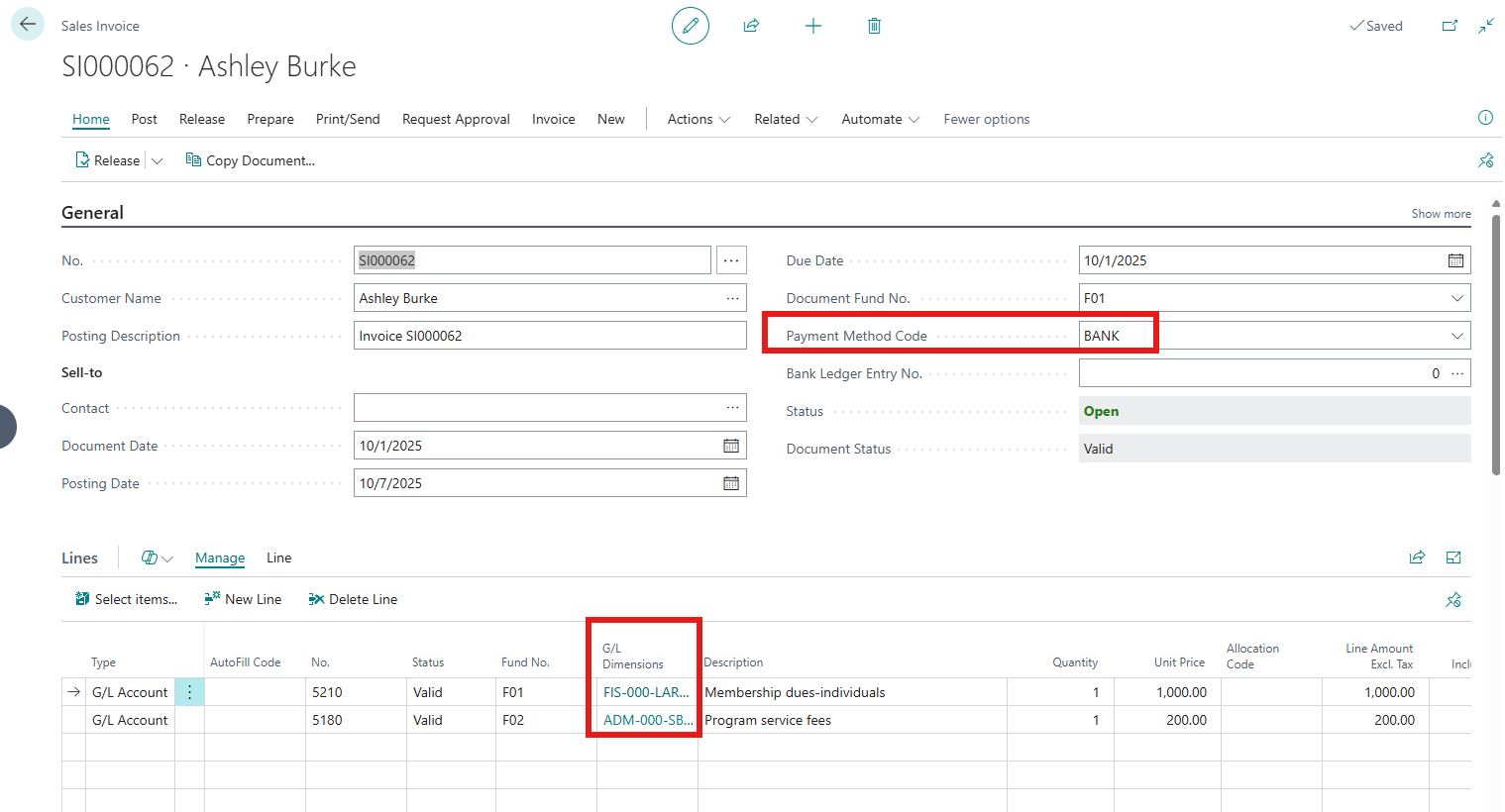Image resolution: width=1505 pixels, height=812 pixels.
Task: Delete invoice with trash icon
Action: 874,26
